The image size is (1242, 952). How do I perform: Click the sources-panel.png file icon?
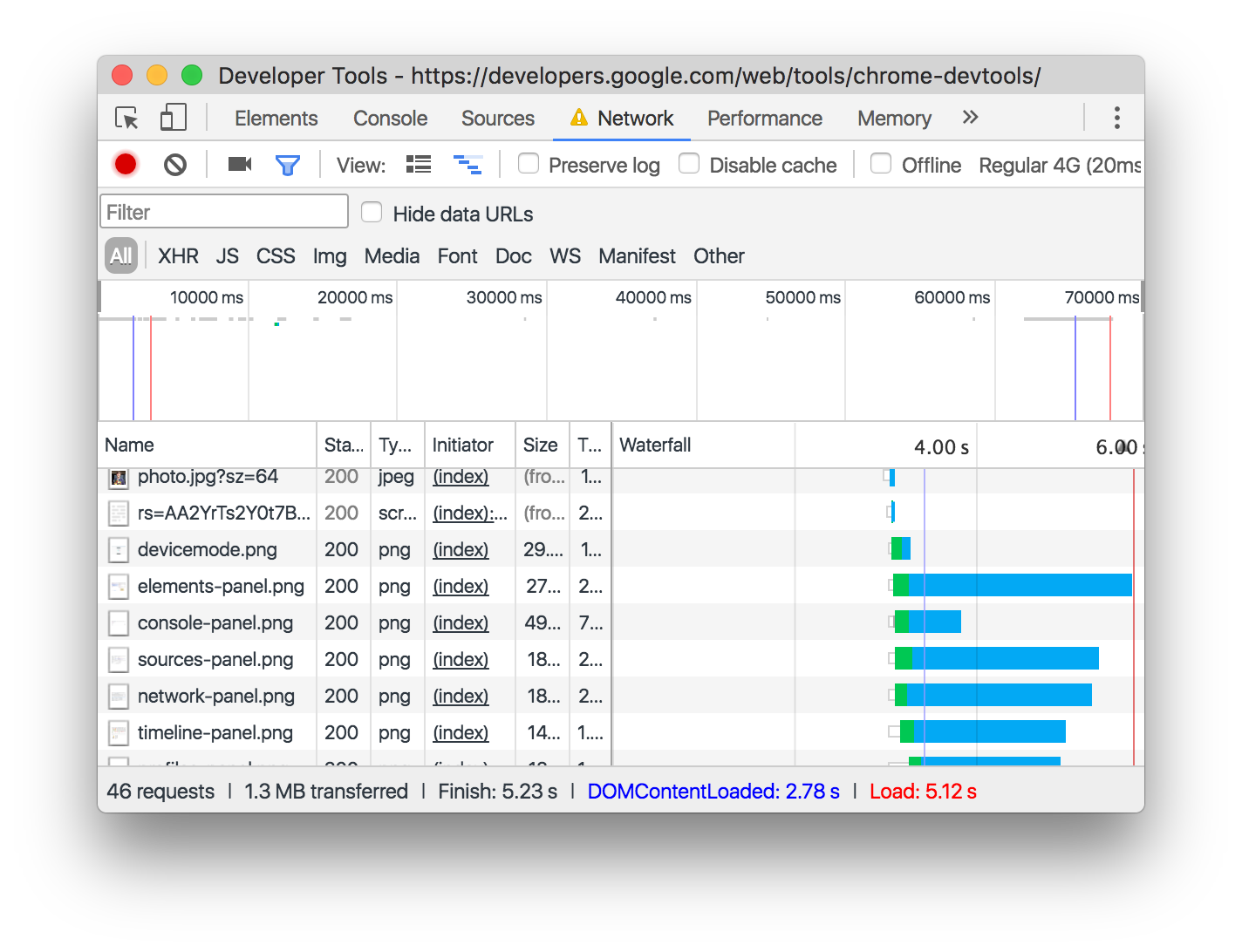[x=119, y=660]
